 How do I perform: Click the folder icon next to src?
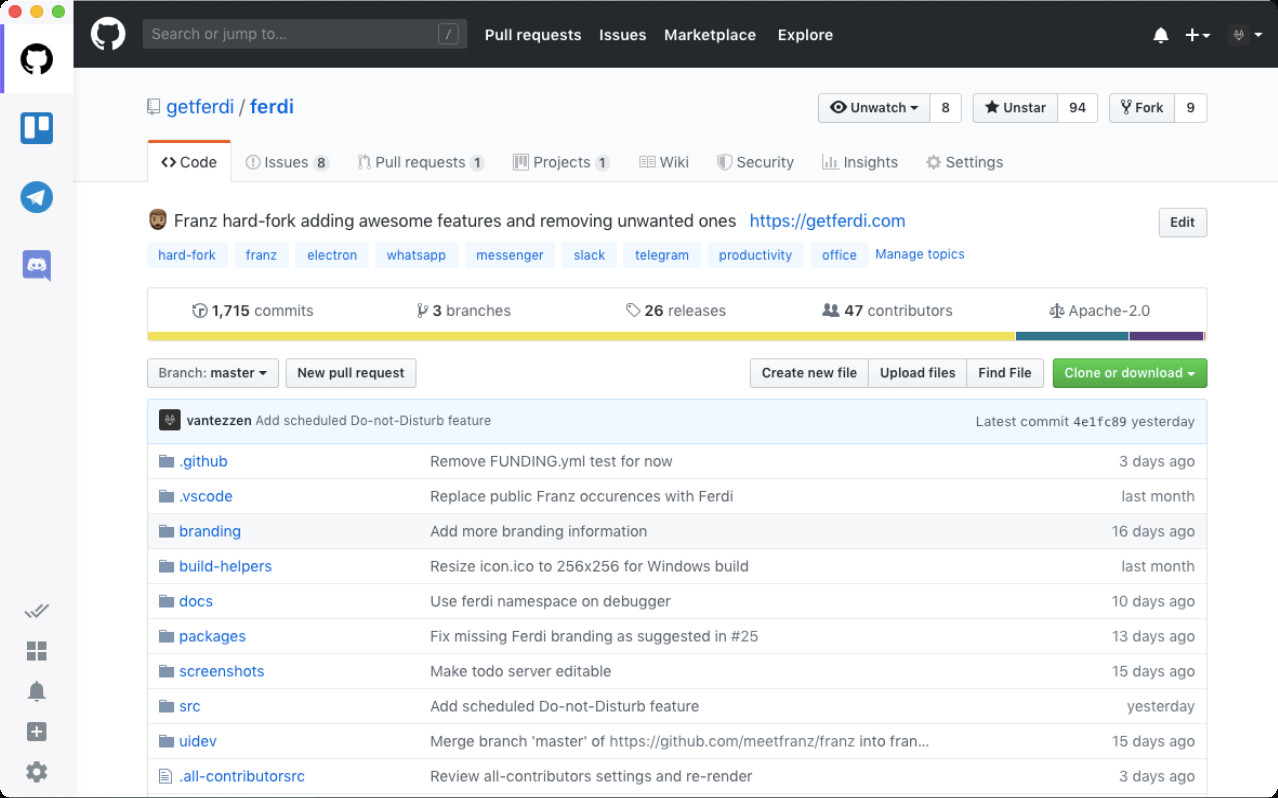click(166, 706)
